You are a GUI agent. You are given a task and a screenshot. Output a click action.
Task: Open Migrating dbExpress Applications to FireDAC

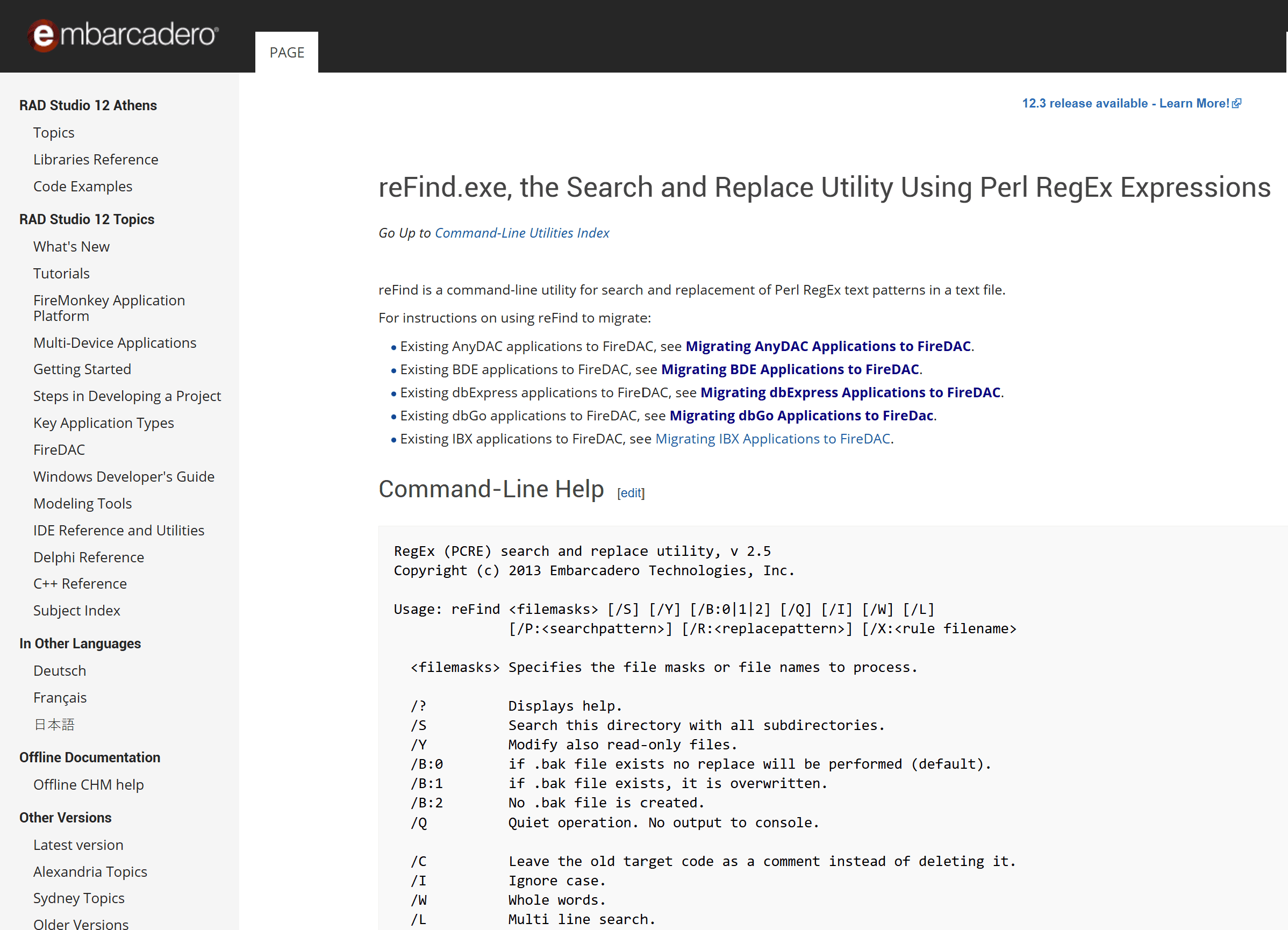[x=850, y=392]
